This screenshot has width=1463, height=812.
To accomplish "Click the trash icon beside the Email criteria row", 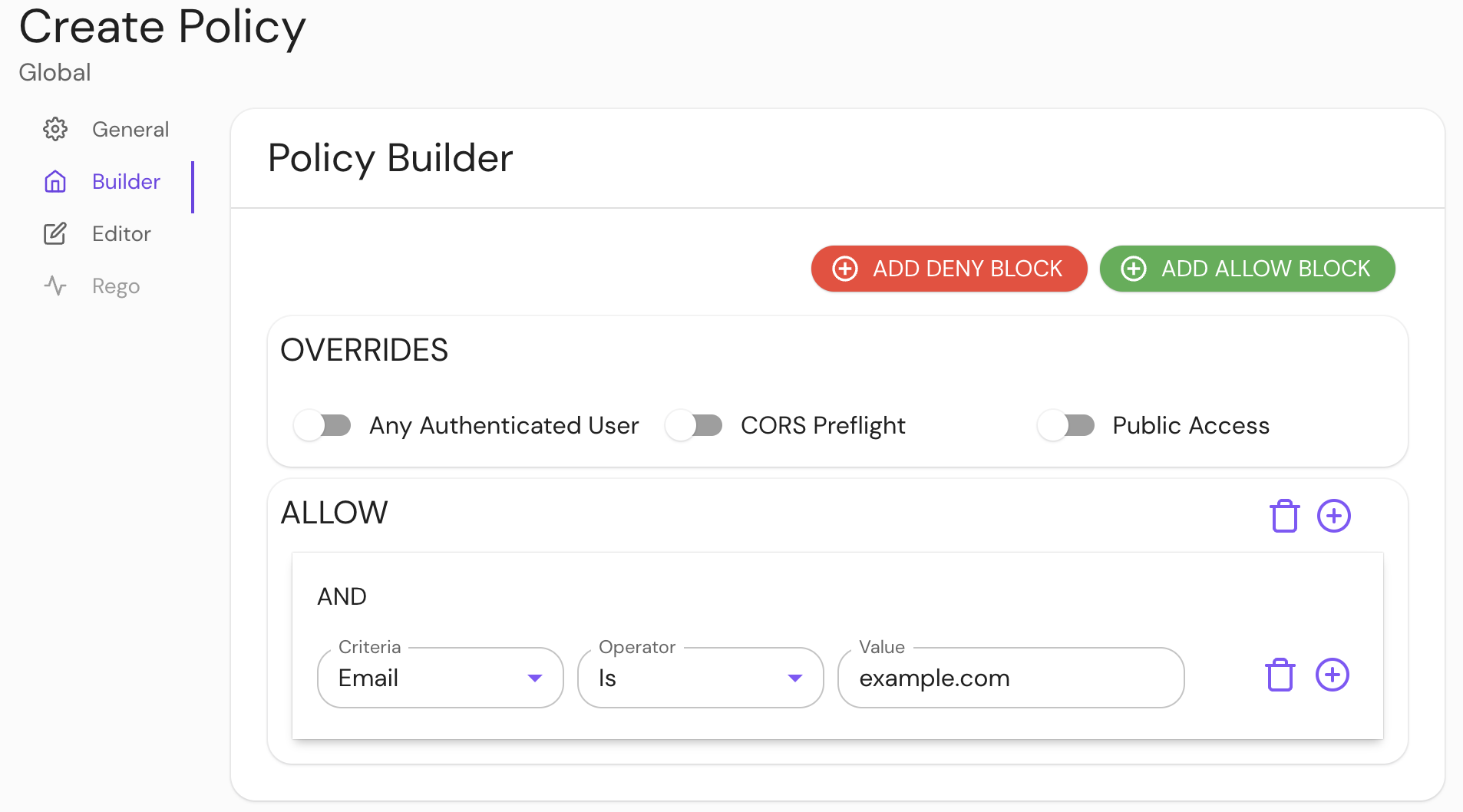I will click(1279, 675).
